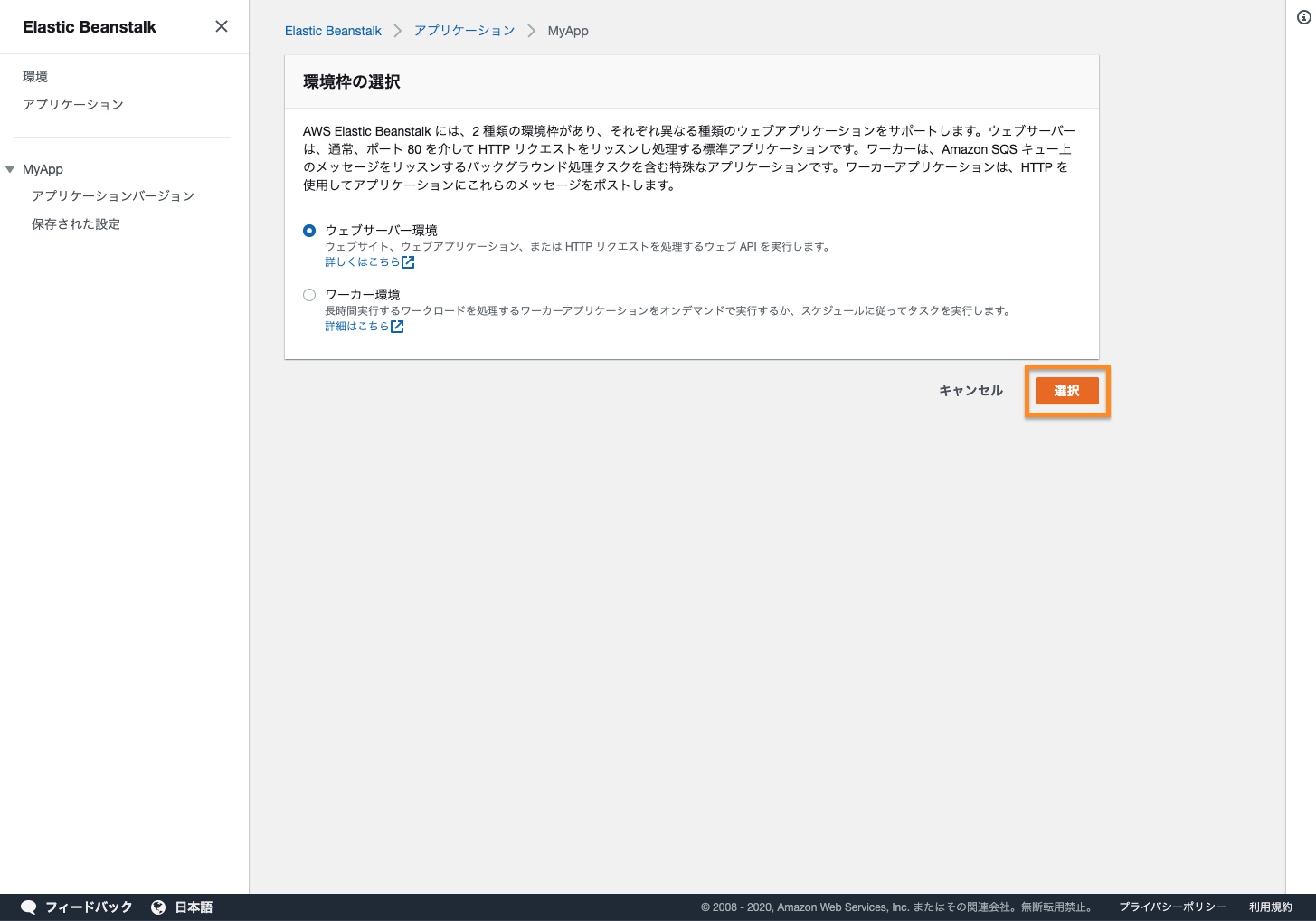Select the ワーカー環境 radio button
The width and height of the screenshot is (1316, 921).
(309, 295)
